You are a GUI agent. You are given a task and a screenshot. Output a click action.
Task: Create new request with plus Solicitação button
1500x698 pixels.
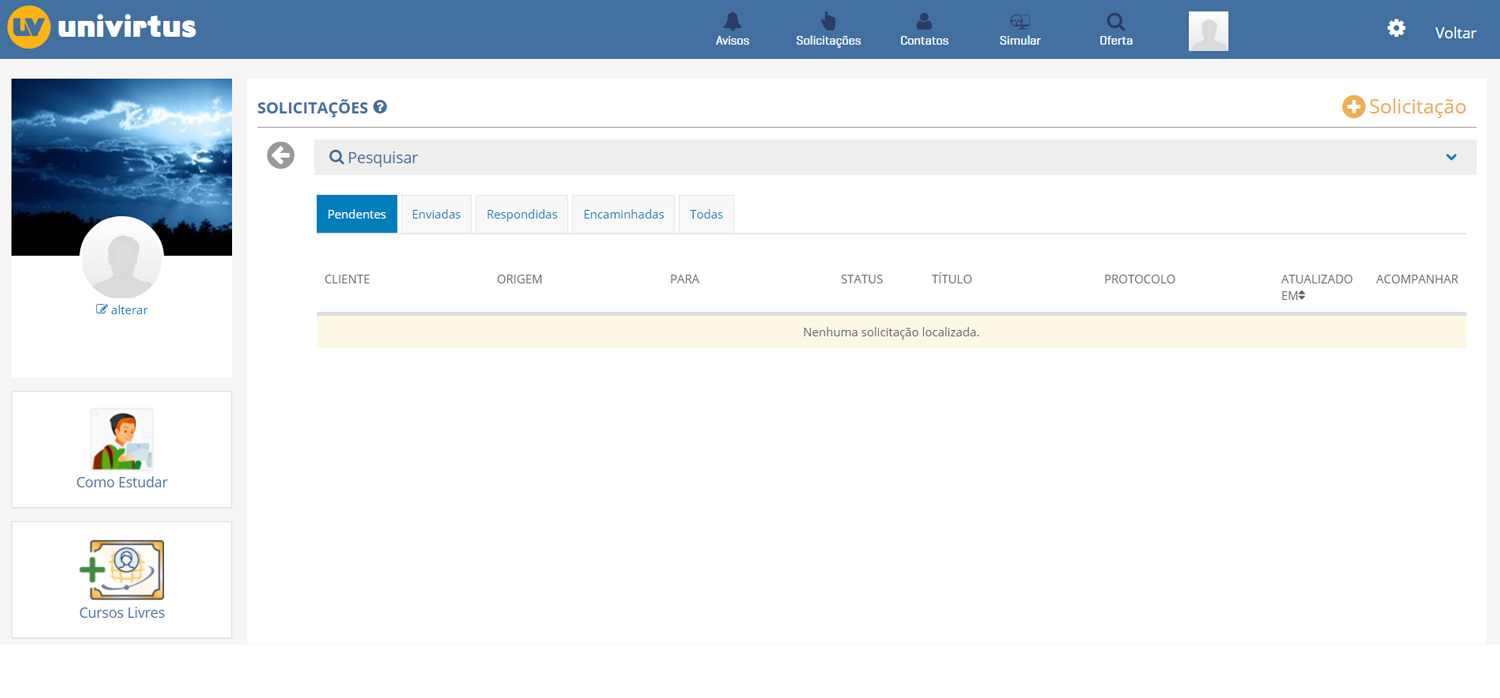point(1404,106)
